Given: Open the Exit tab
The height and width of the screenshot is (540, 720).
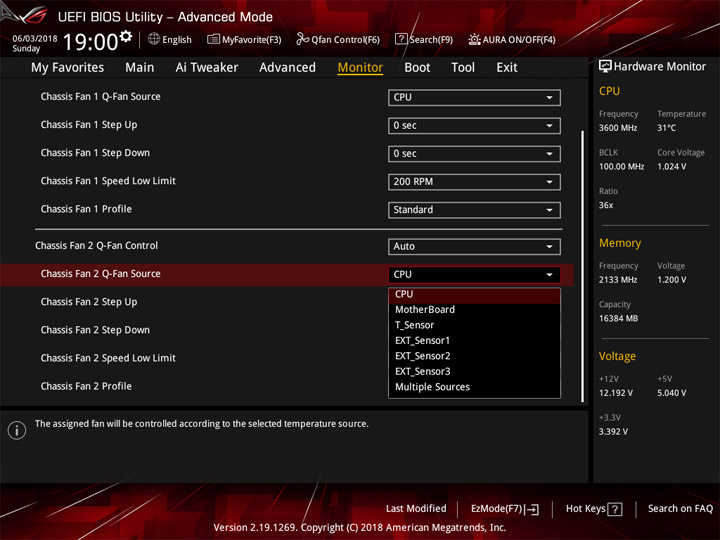Looking at the screenshot, I should [507, 68].
